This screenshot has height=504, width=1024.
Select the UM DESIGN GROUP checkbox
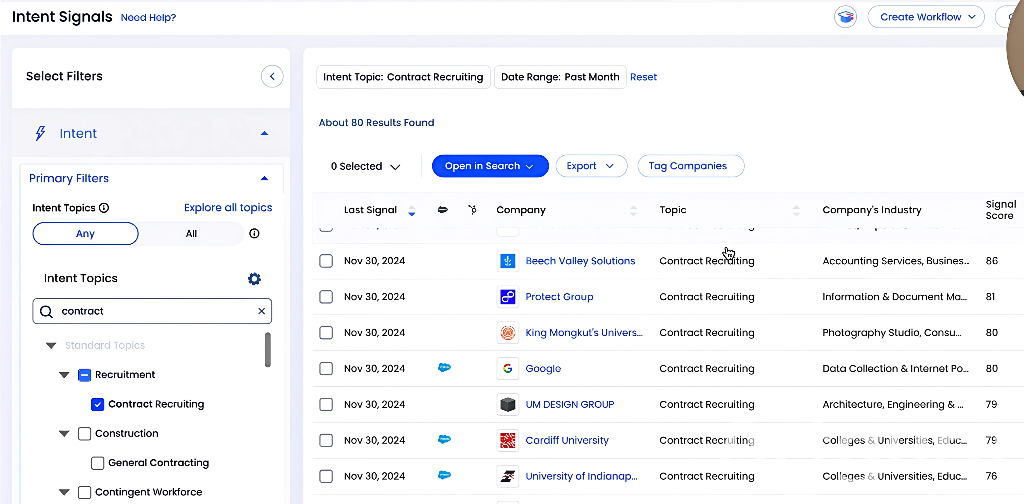[x=326, y=405]
